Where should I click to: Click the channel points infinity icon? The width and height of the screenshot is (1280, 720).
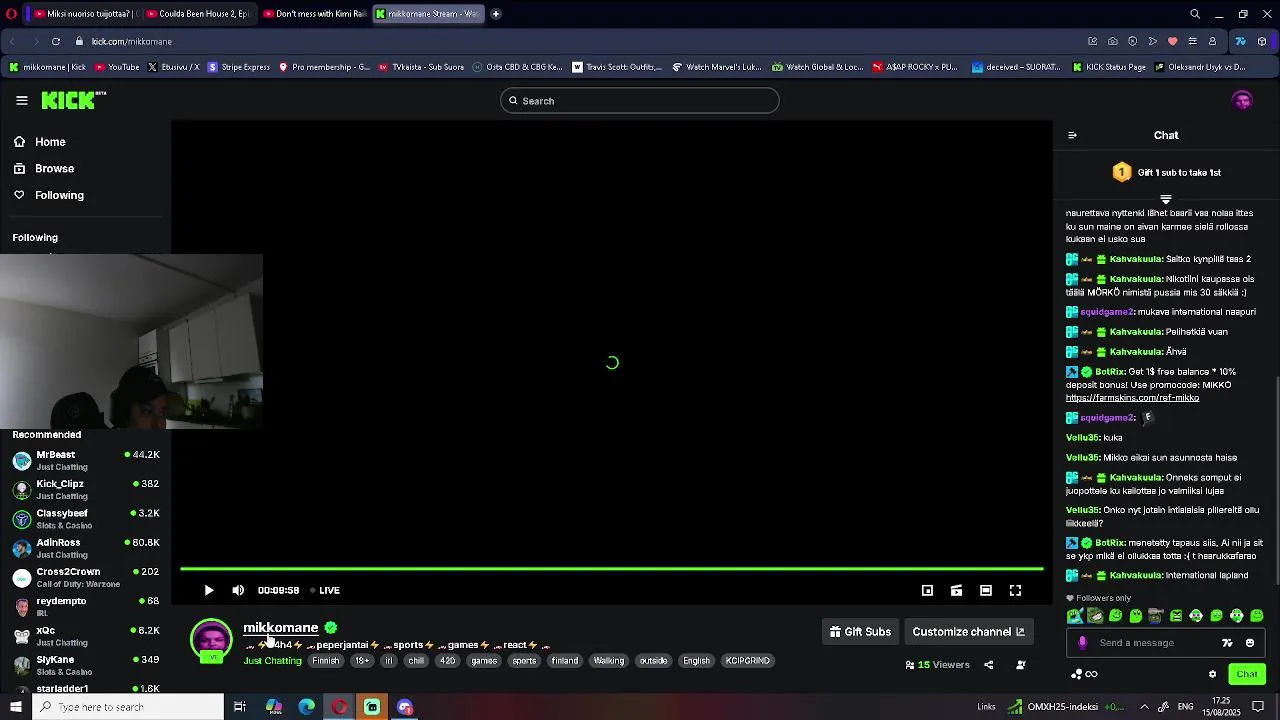pyautogui.click(x=1084, y=674)
